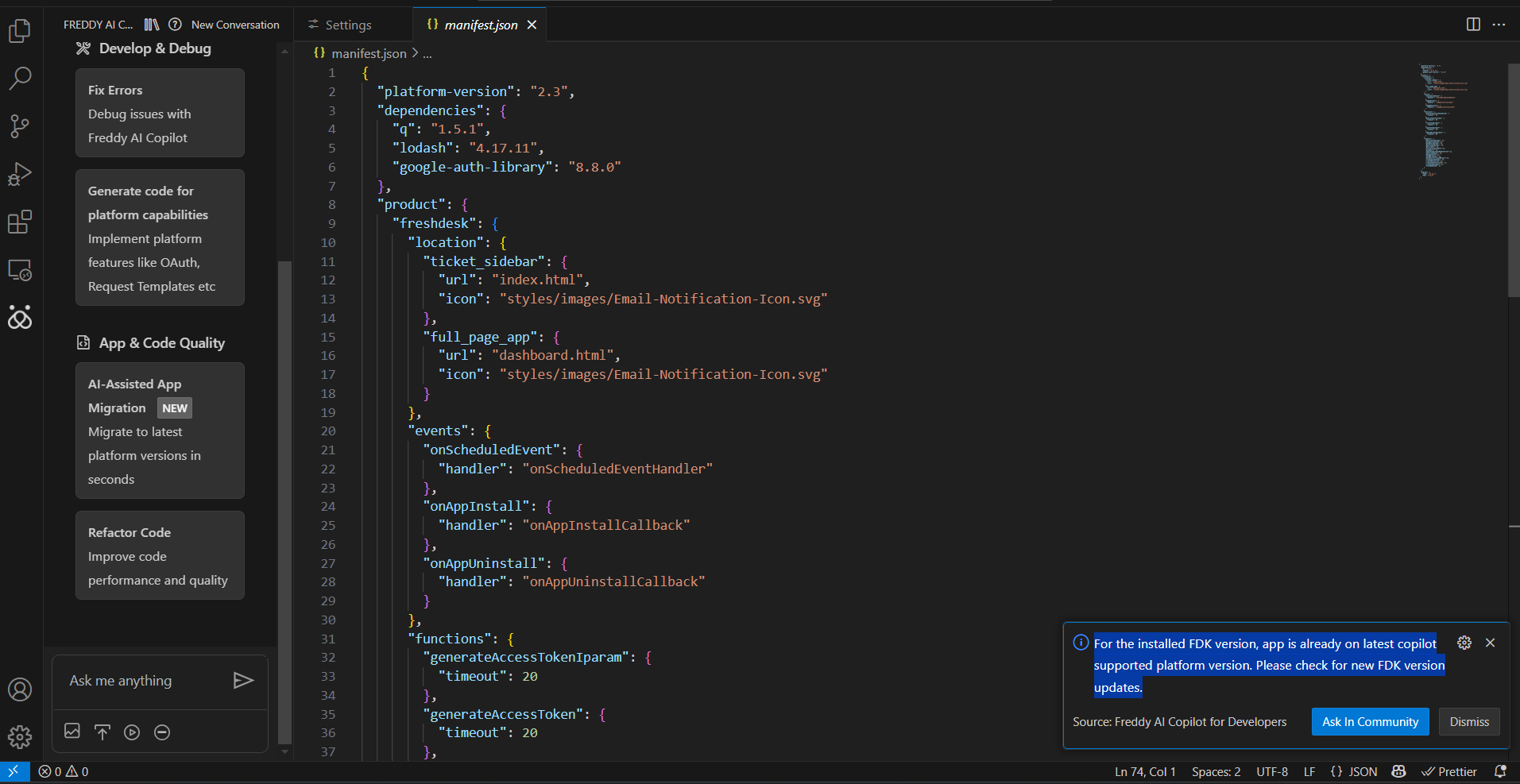Viewport: 1520px width, 784px height.
Task: Click the "events" key on line 20
Action: pos(438,431)
